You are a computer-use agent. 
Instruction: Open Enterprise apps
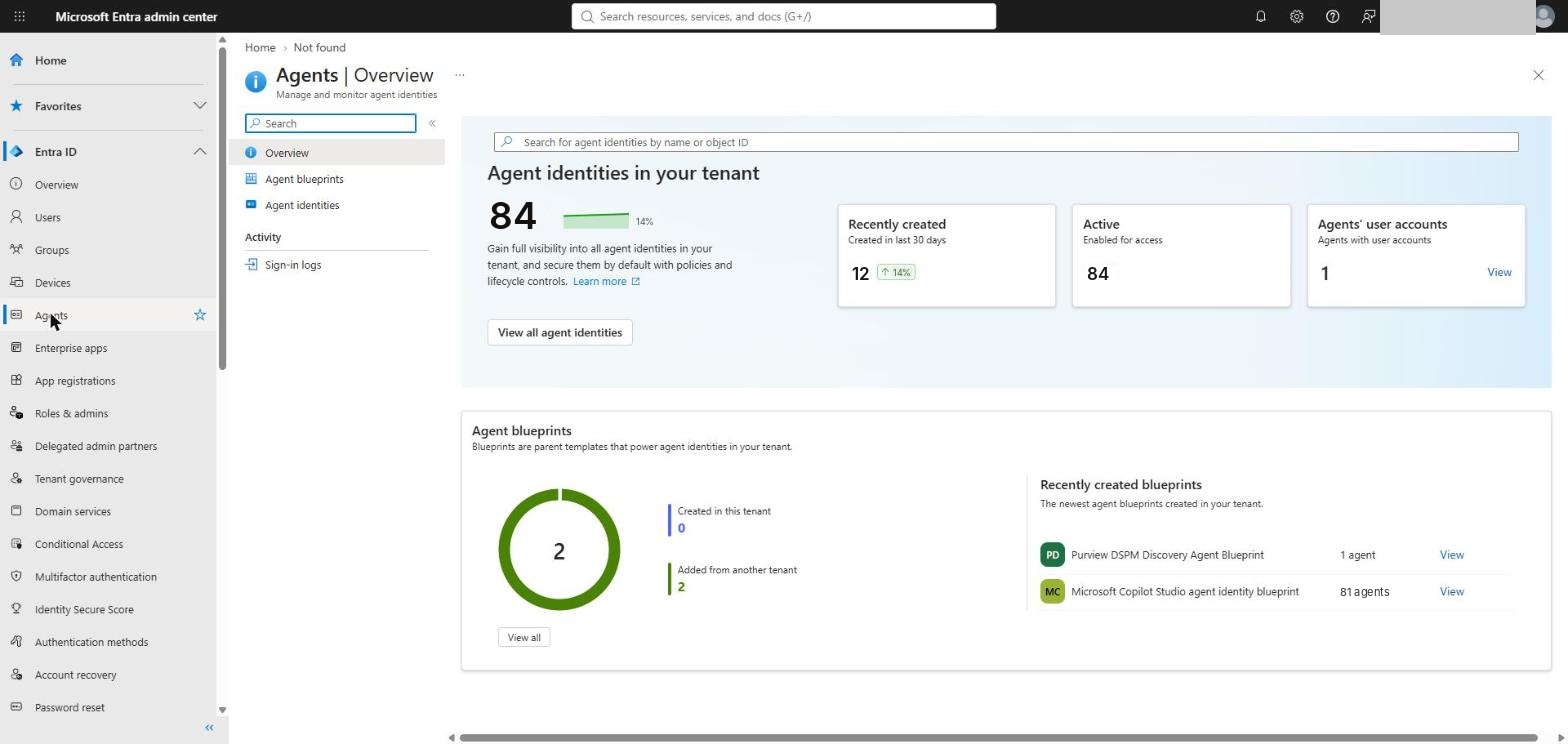click(71, 348)
